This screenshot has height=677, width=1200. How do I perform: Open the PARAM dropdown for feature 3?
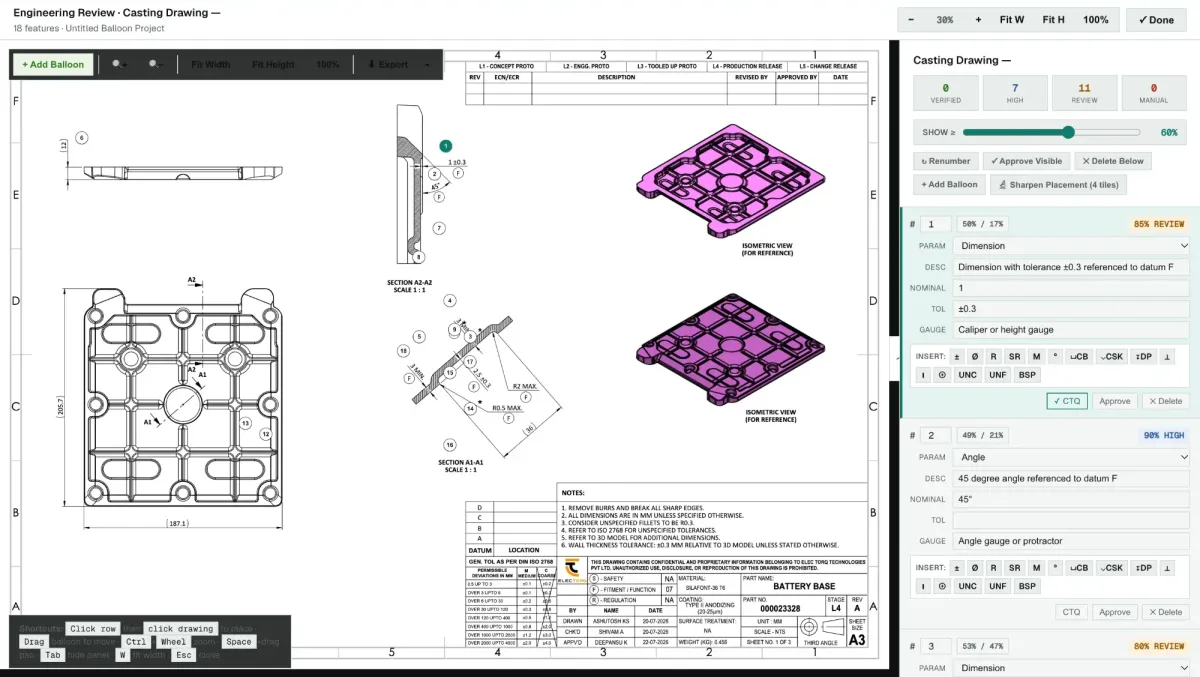[x=1071, y=668]
